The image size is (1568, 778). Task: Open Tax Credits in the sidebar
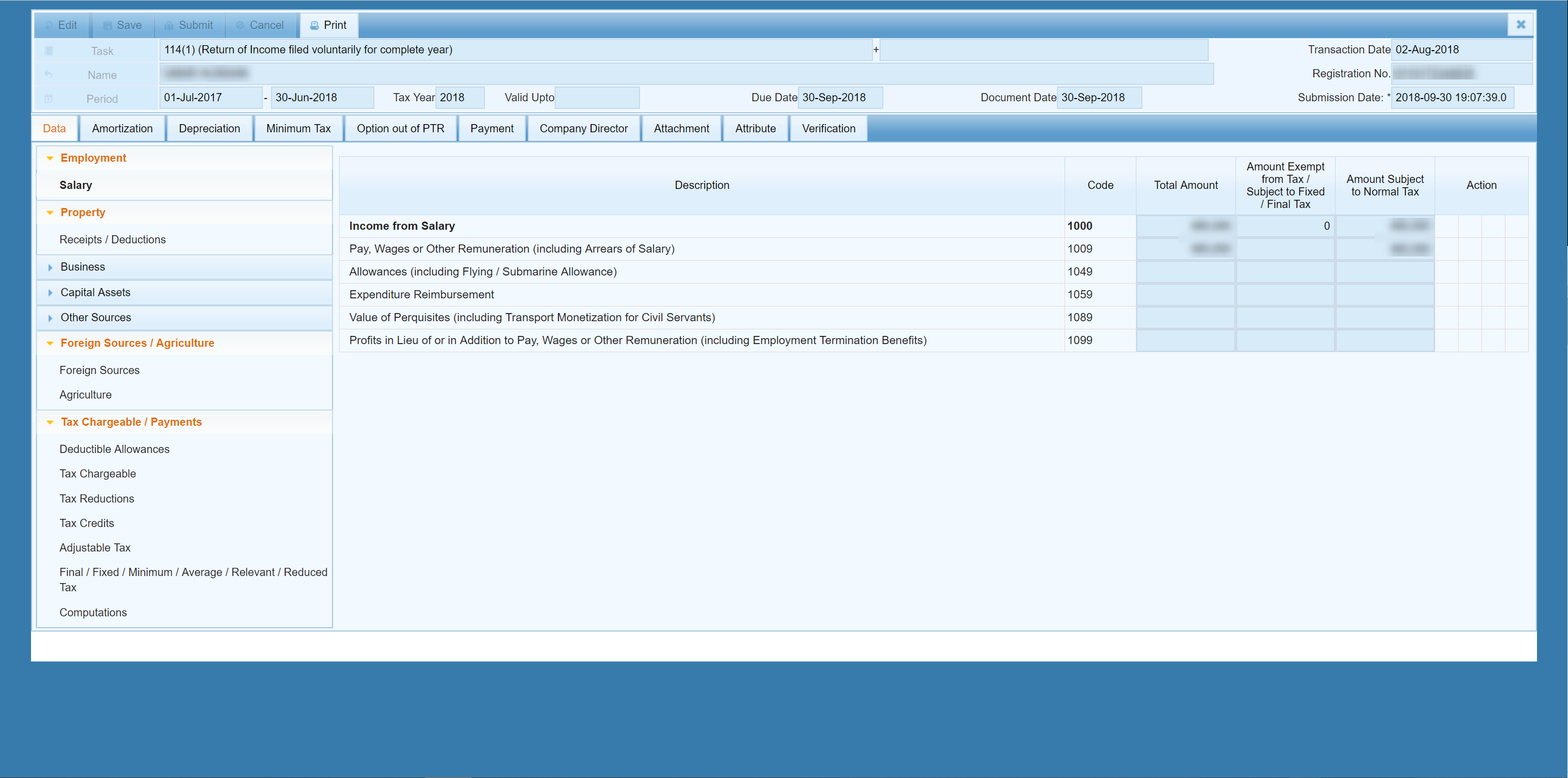coord(87,523)
